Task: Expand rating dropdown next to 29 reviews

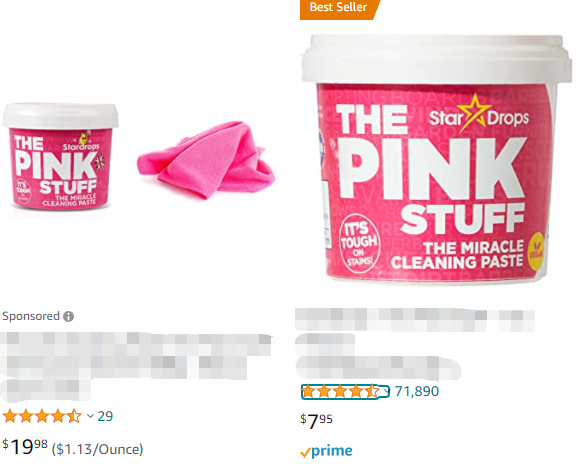Action: coord(90,416)
